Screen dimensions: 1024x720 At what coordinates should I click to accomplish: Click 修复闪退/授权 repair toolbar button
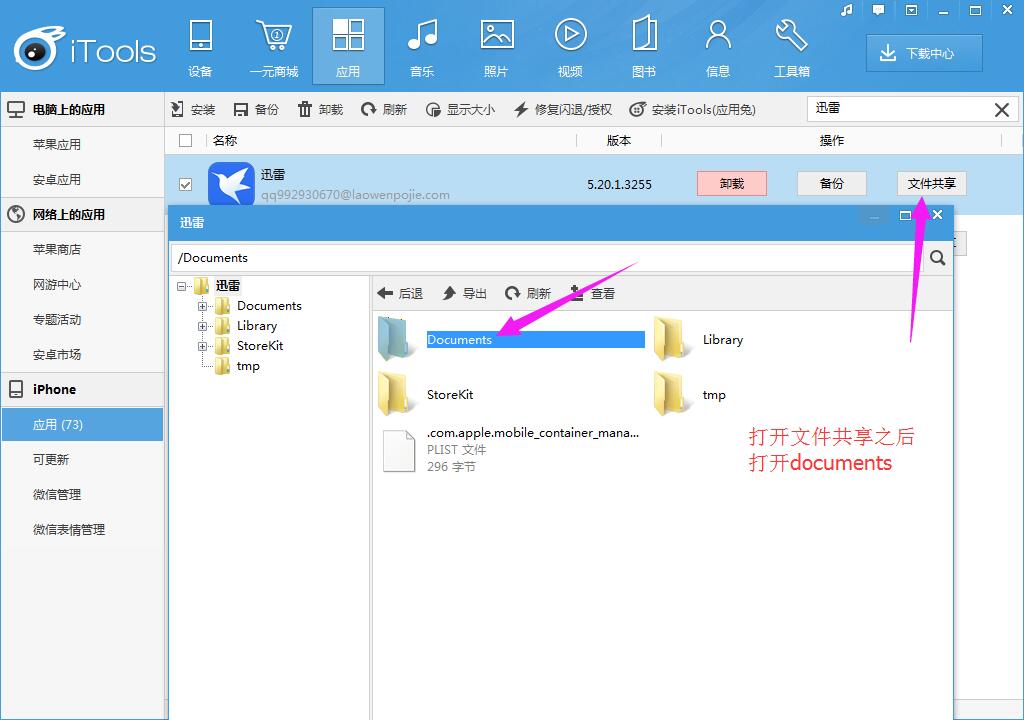(563, 109)
